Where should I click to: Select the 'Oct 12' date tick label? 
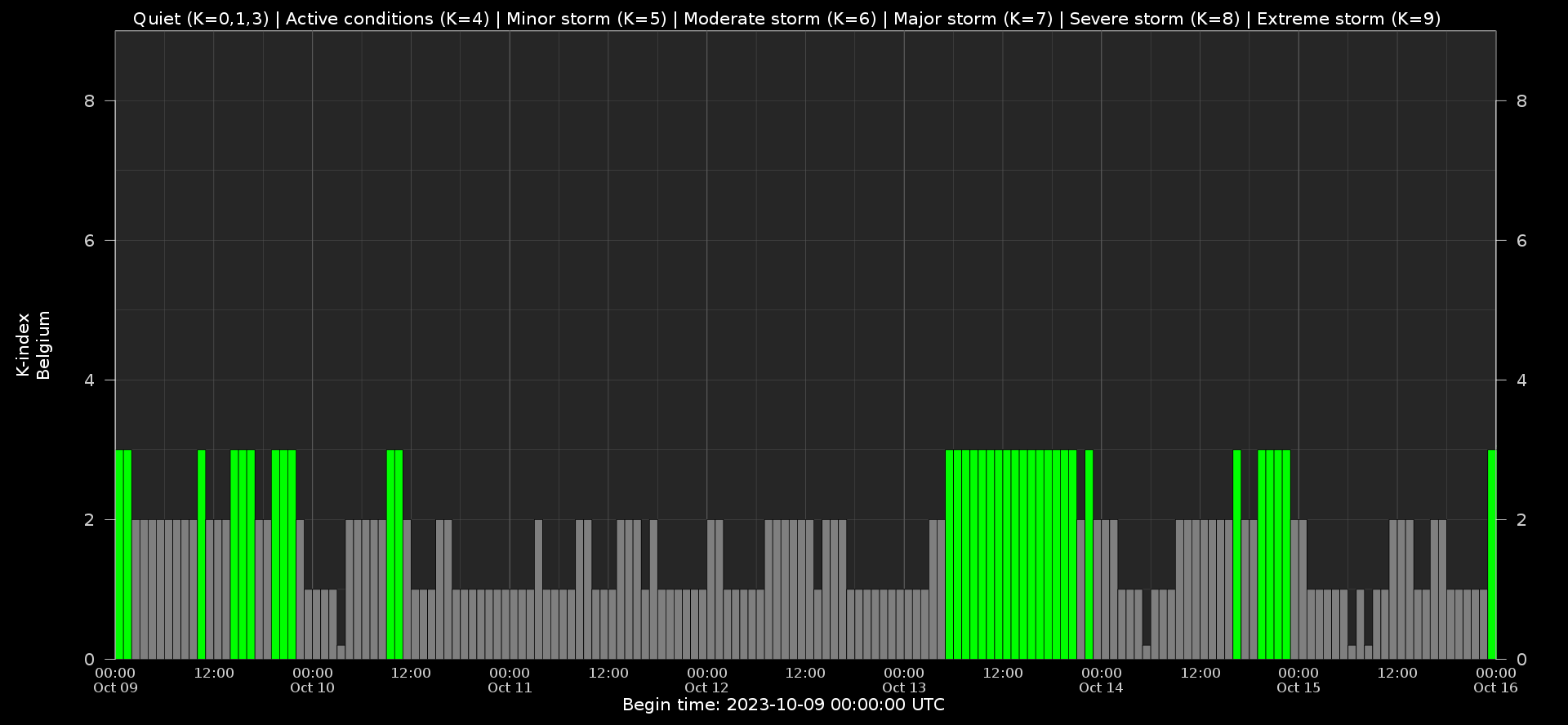(x=706, y=687)
